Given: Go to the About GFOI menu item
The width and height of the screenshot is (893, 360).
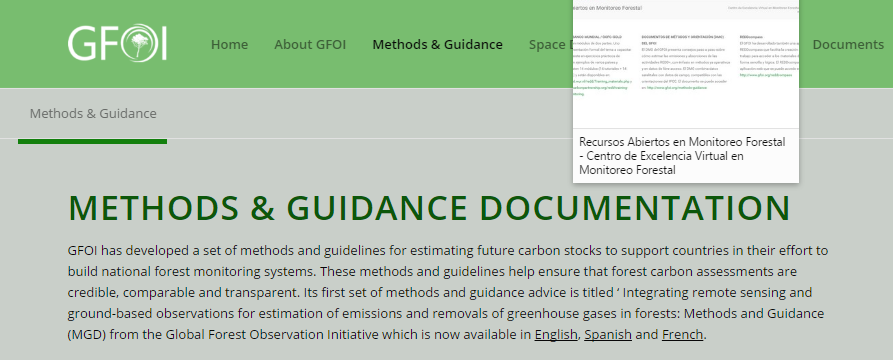Looking at the screenshot, I should tap(310, 44).
